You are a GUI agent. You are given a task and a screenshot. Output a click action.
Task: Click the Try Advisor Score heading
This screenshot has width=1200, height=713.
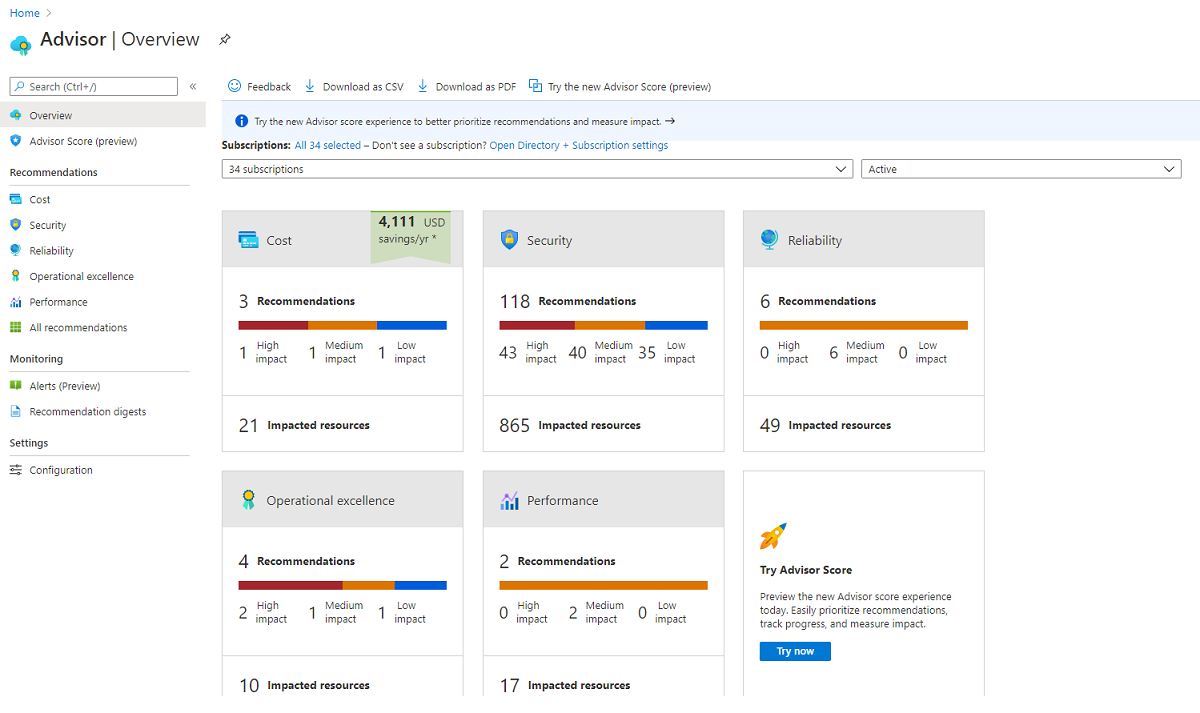click(x=806, y=570)
